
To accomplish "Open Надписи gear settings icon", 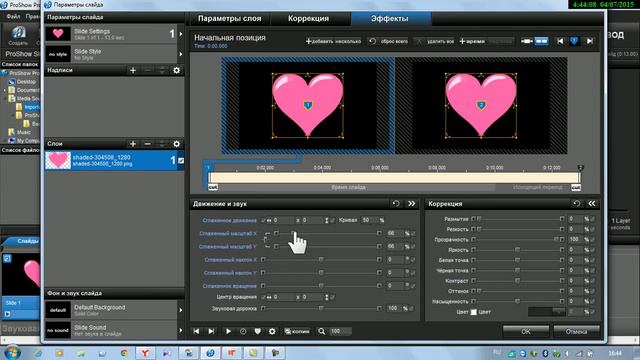I will tap(176, 71).
